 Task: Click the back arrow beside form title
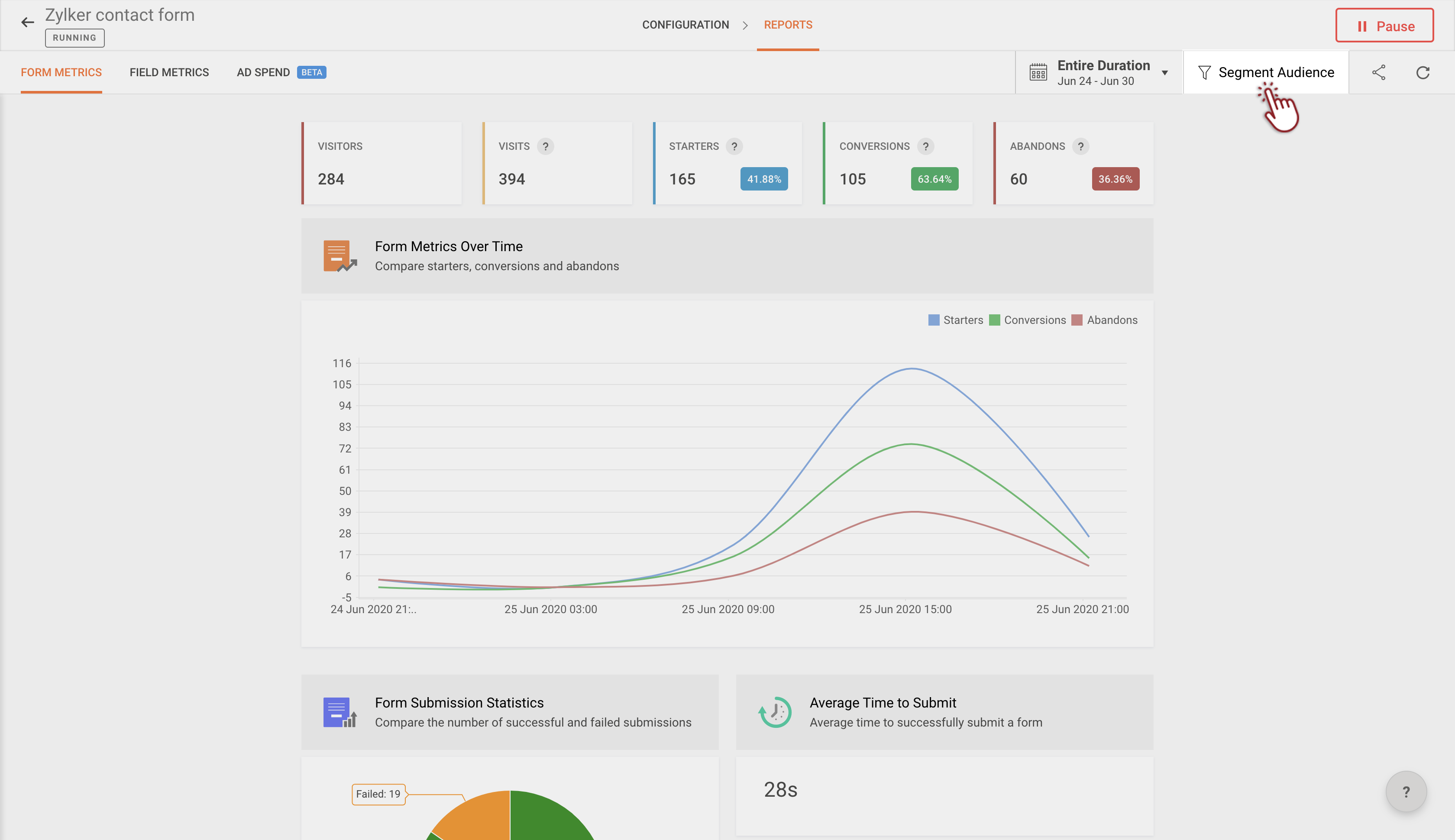(27, 23)
